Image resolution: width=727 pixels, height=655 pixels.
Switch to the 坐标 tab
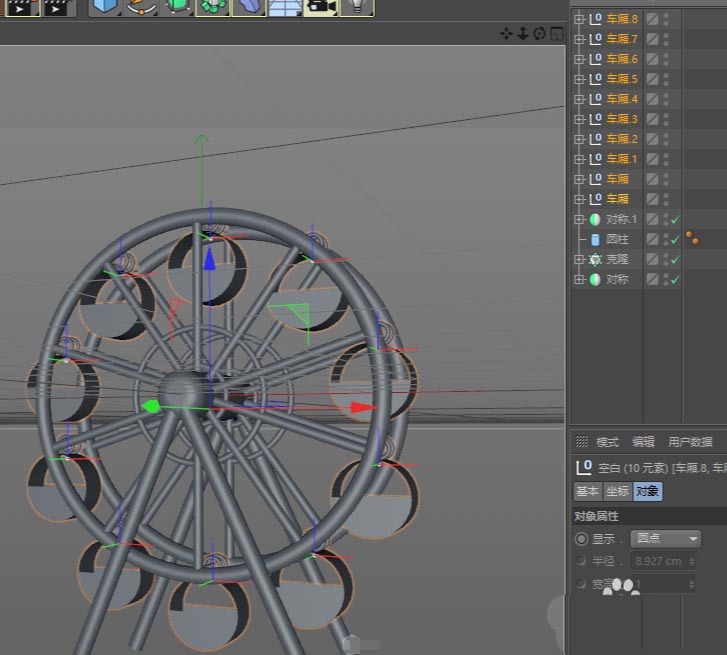tap(617, 491)
